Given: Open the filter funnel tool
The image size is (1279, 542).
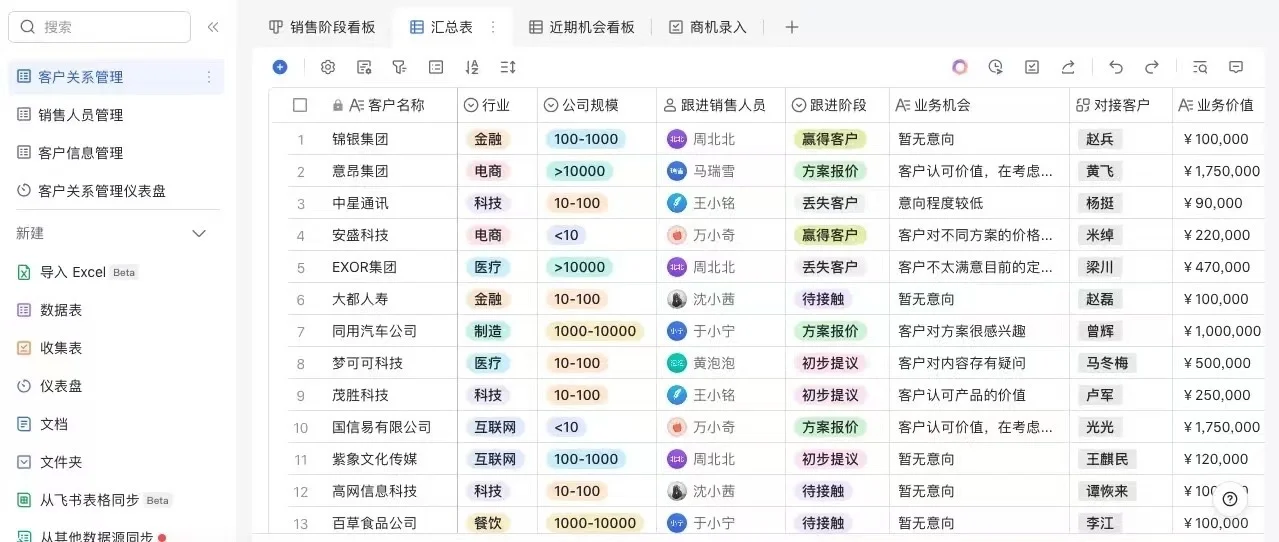Looking at the screenshot, I should pos(400,67).
